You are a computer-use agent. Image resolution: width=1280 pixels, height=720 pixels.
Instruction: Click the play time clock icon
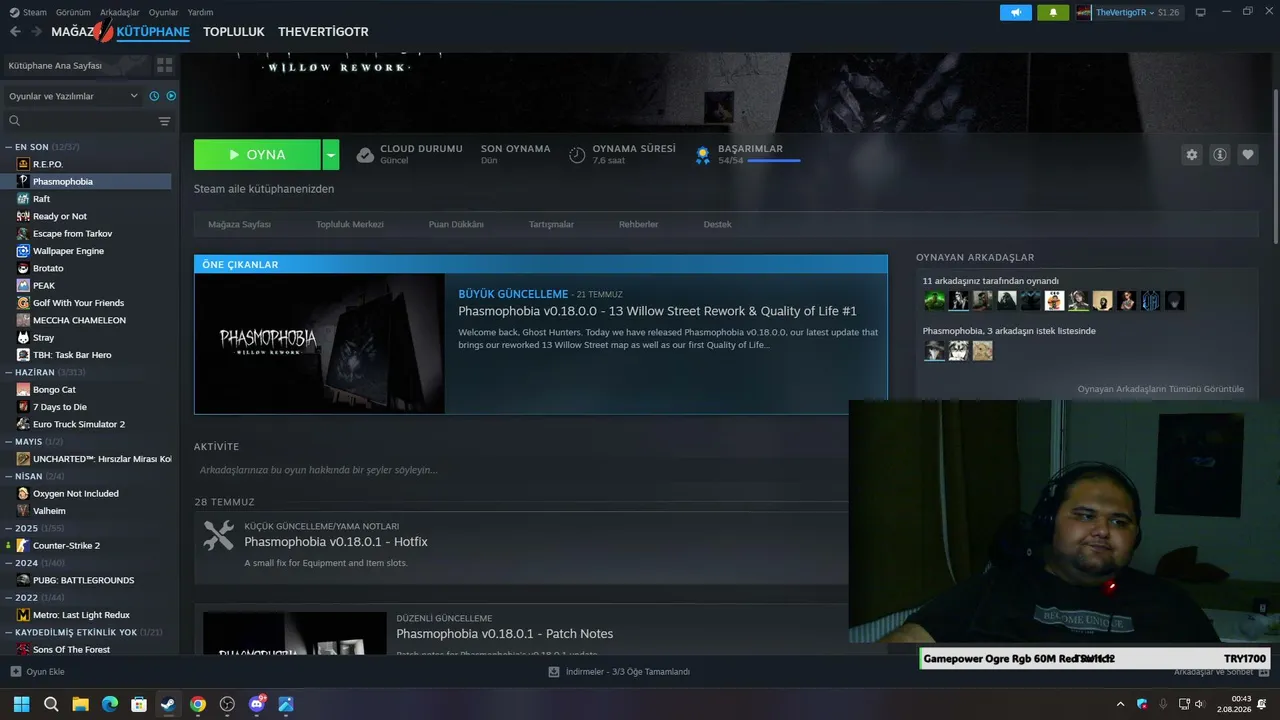click(x=577, y=155)
